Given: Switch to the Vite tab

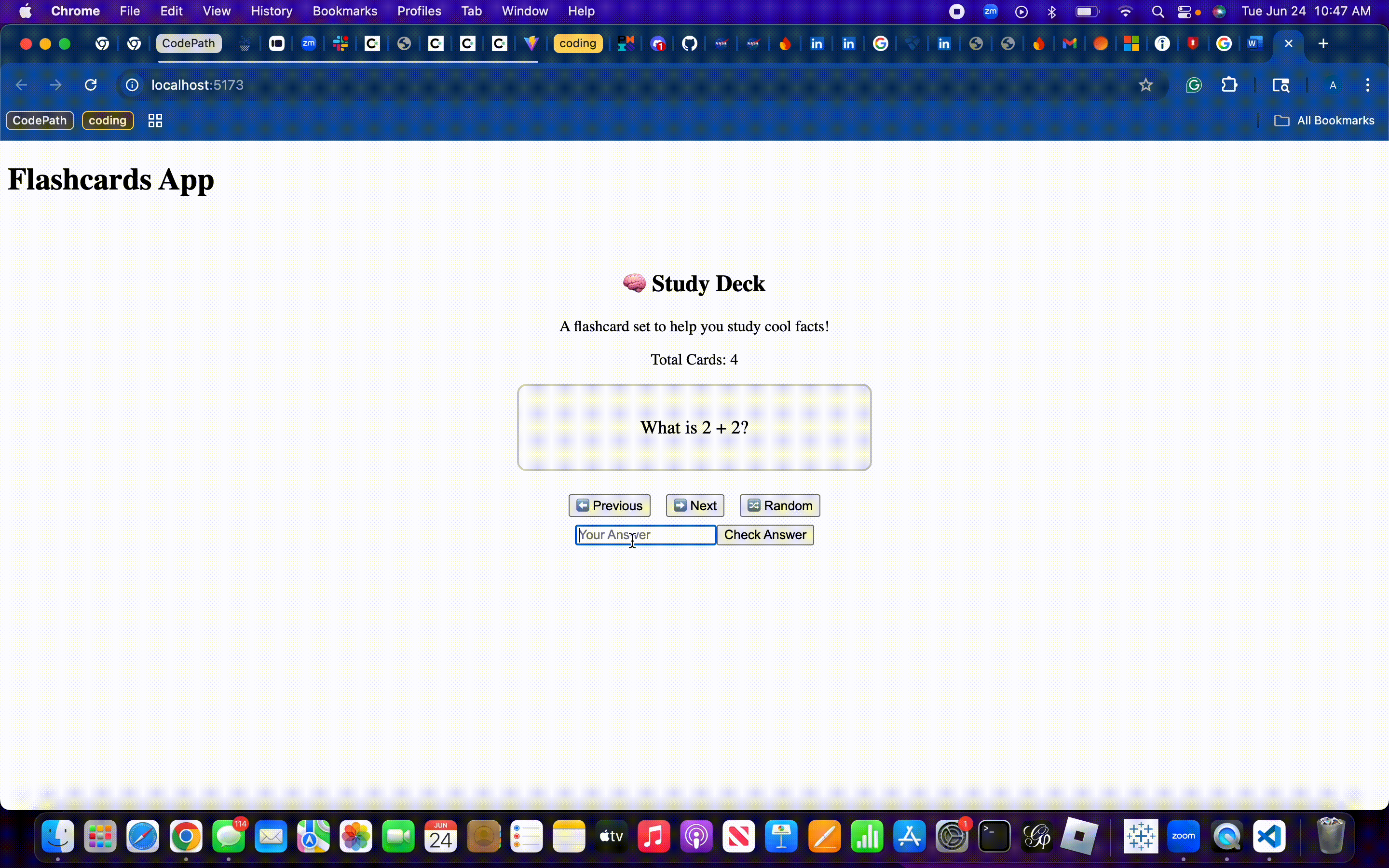Looking at the screenshot, I should (531, 43).
